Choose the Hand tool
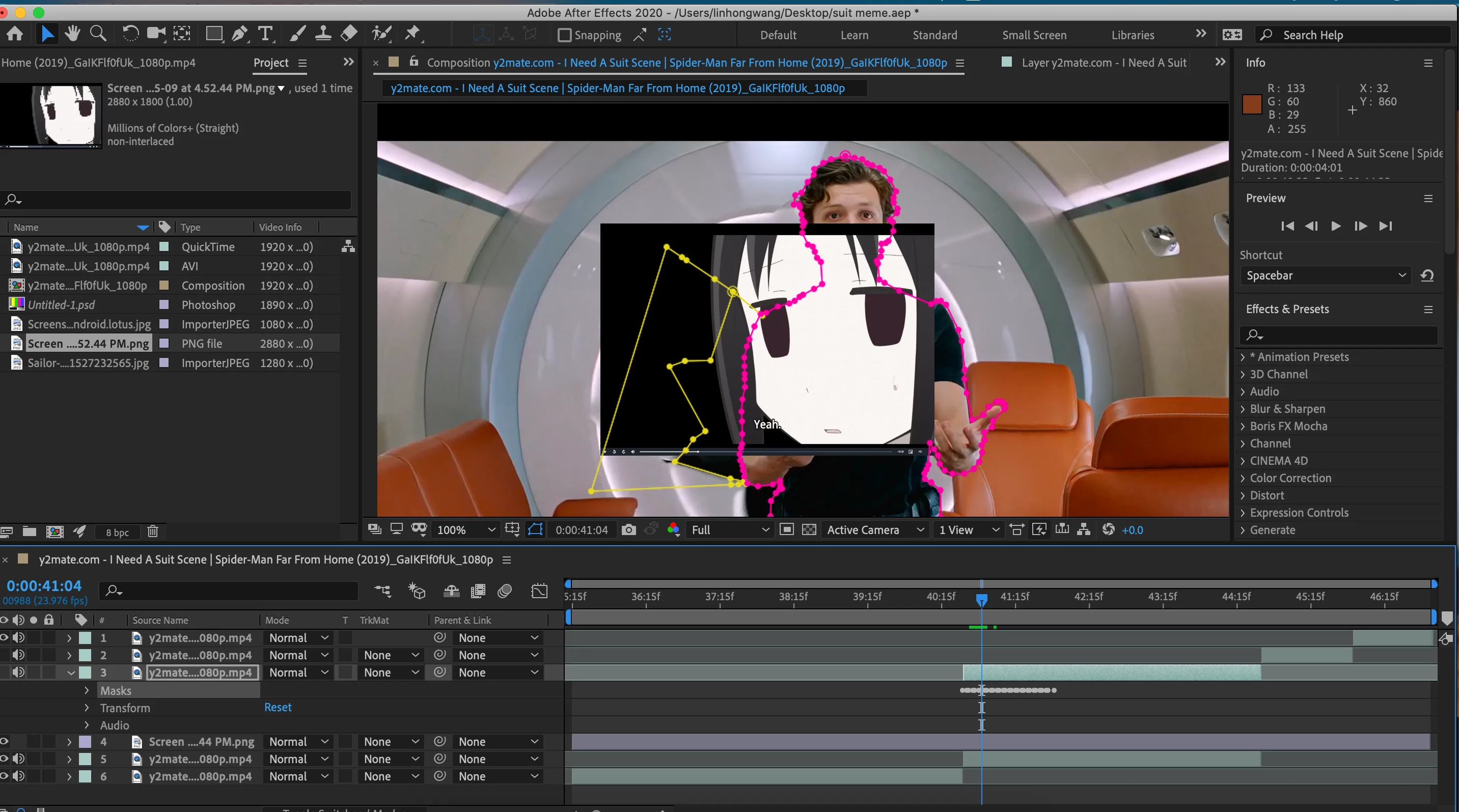 pyautogui.click(x=72, y=35)
